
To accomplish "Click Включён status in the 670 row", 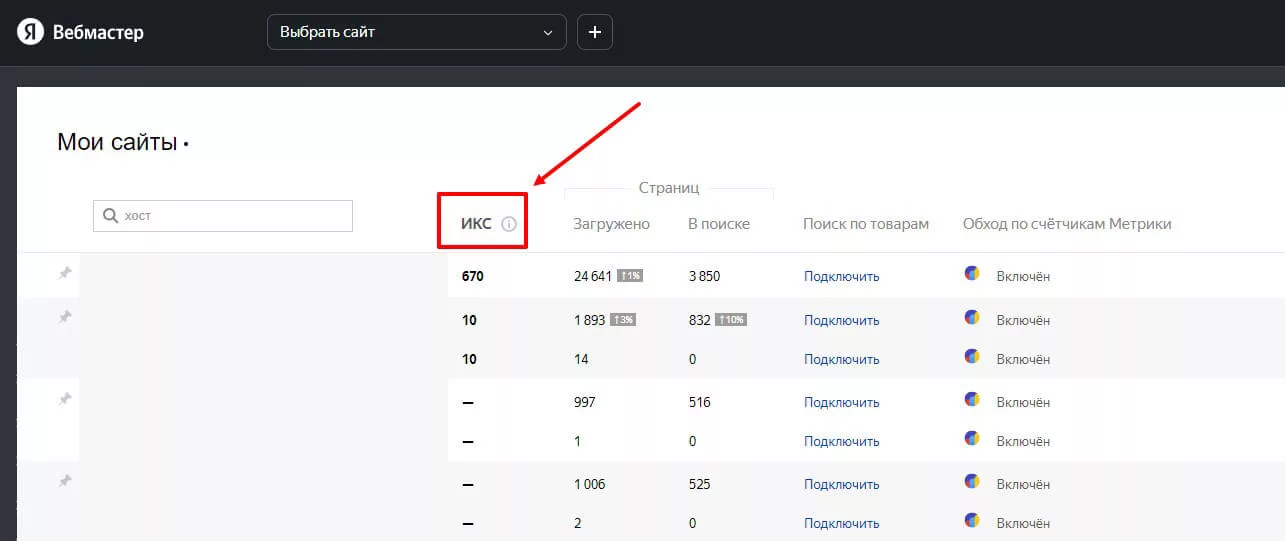I will pos(1023,277).
